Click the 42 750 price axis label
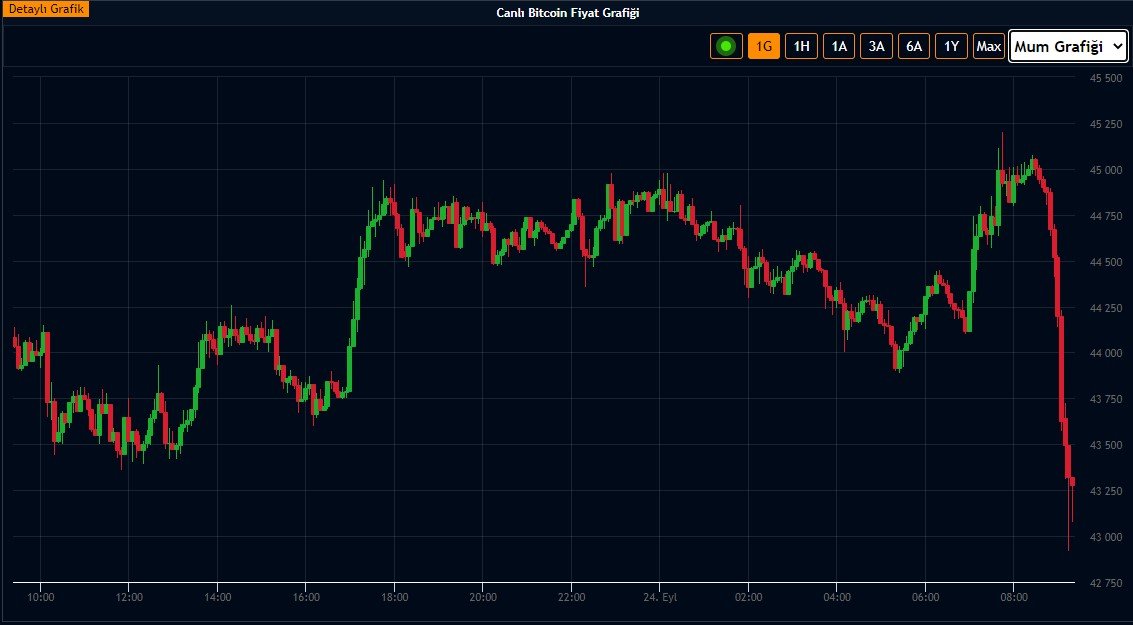Viewport: 1133px width, 625px height. [x=1104, y=583]
